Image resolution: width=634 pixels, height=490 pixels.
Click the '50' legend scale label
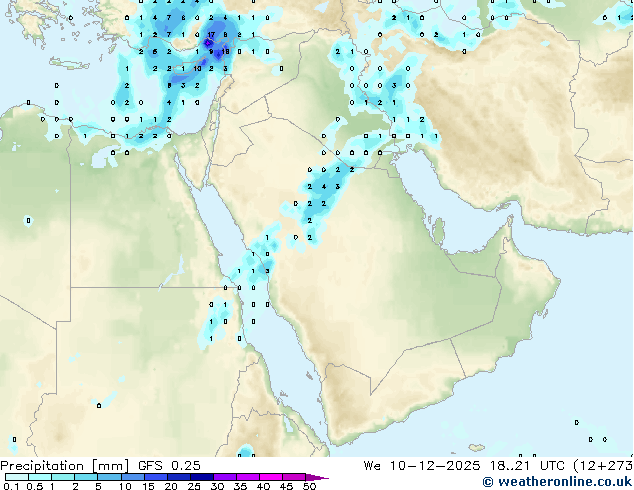[x=309, y=486]
